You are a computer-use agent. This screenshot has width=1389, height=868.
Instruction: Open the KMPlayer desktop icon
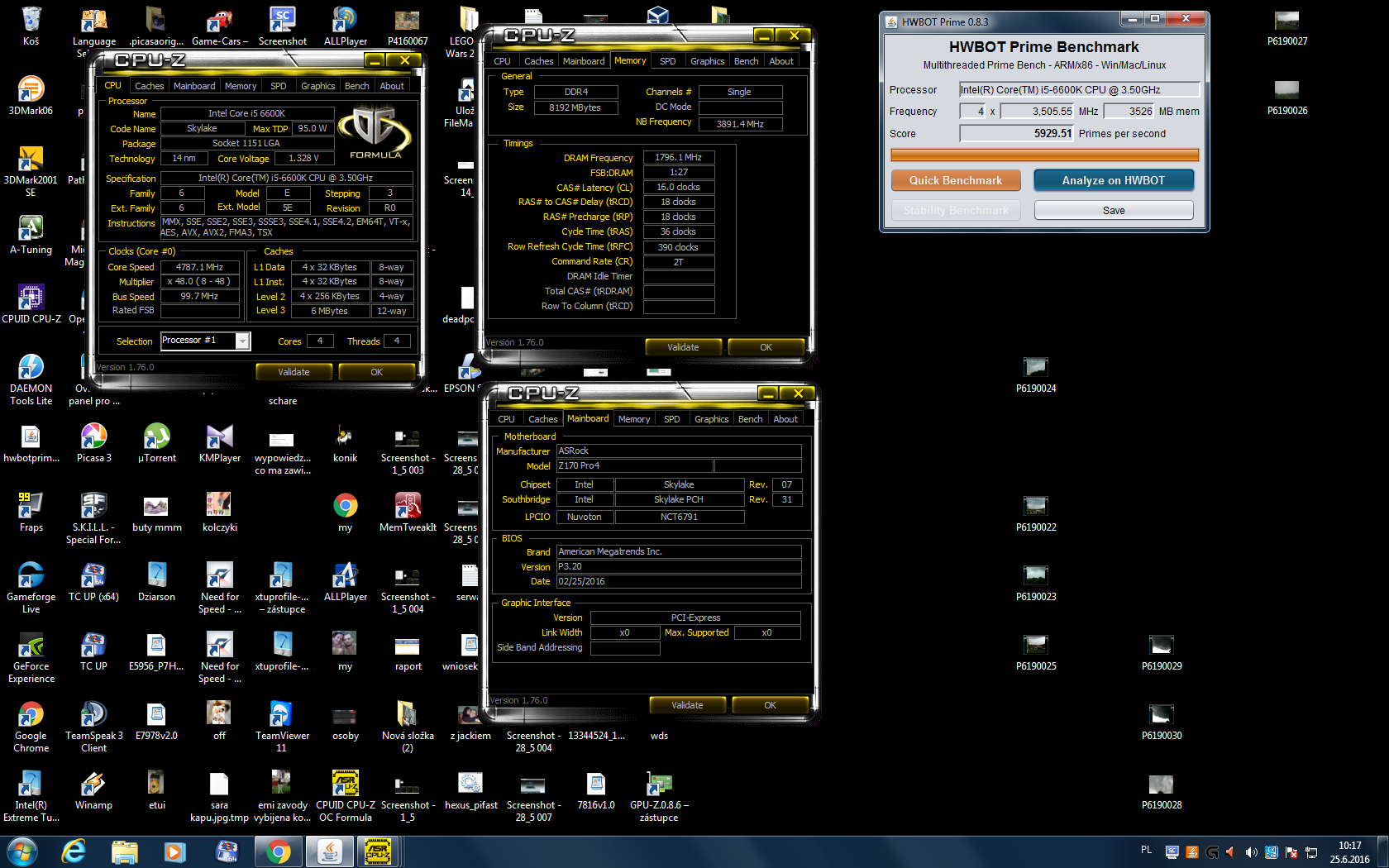[219, 442]
